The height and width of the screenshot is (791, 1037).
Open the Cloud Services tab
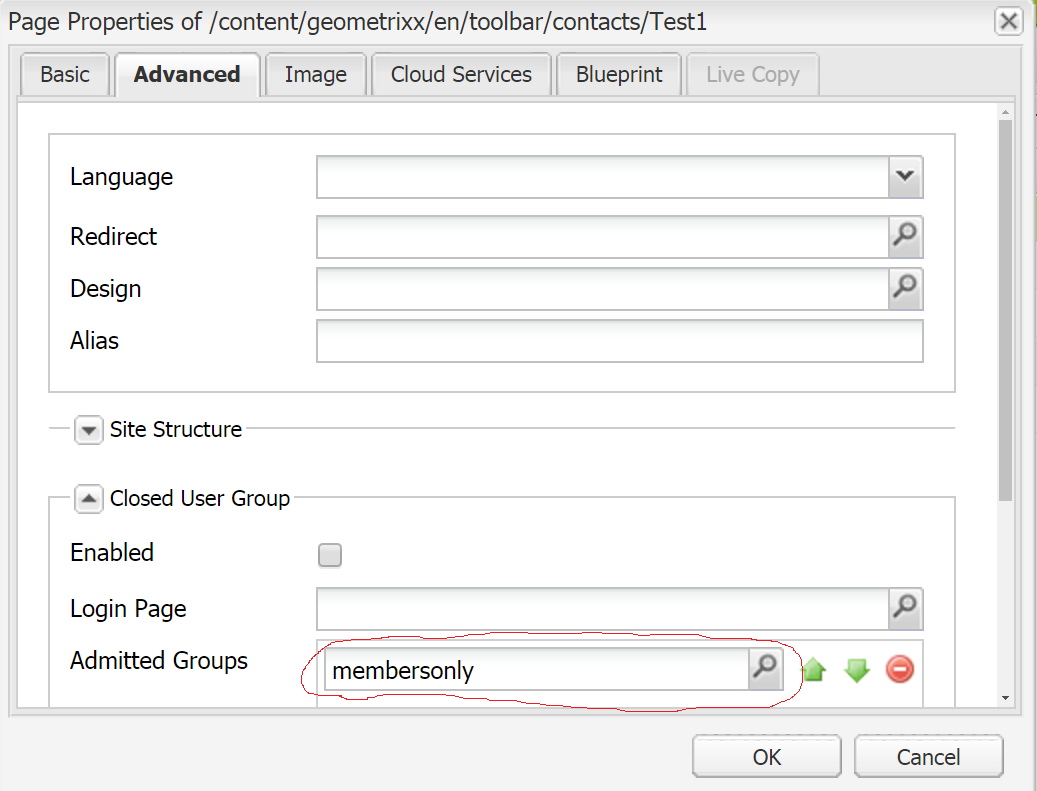461,74
